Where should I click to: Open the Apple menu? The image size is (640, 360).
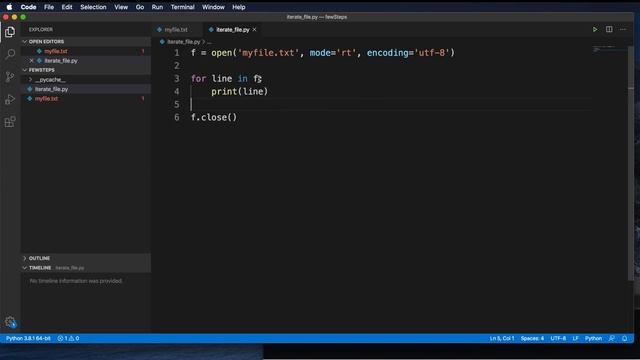[x=9, y=7]
